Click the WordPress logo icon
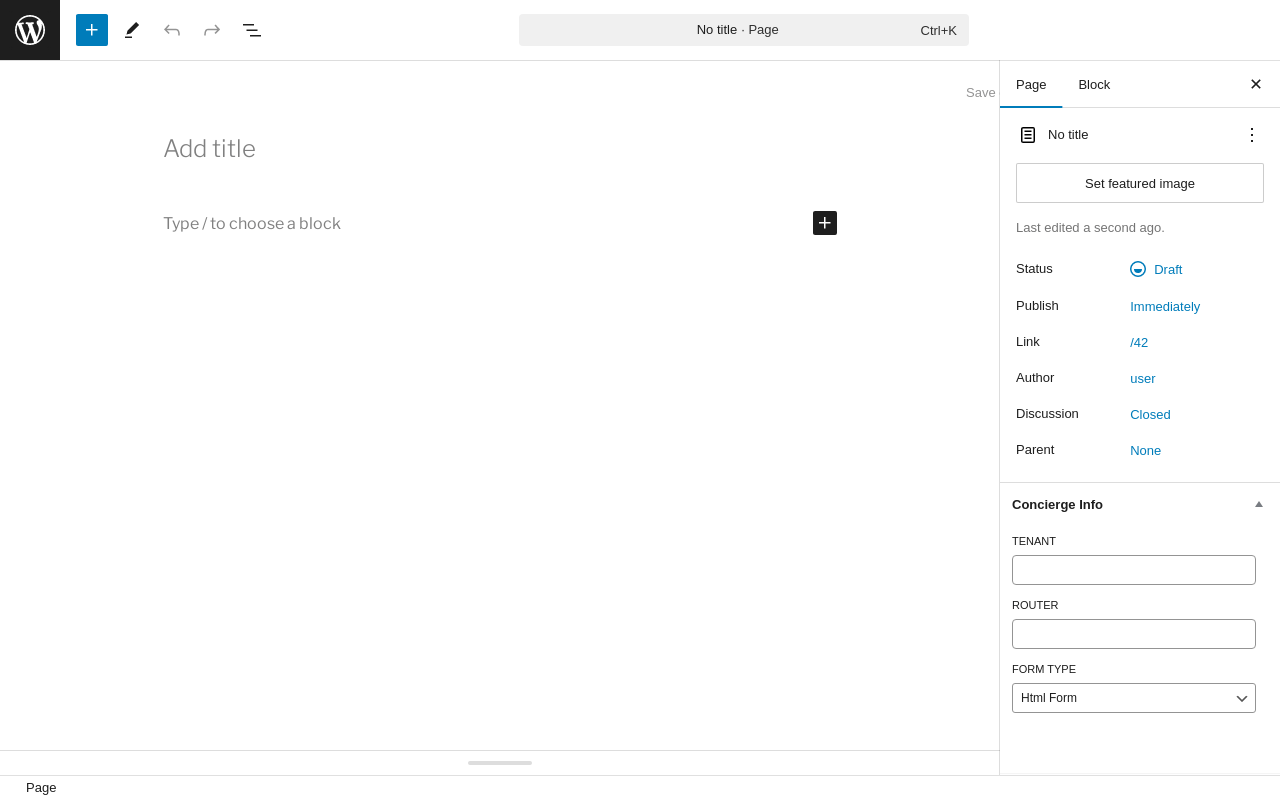This screenshot has height=800, width=1280. [30, 30]
